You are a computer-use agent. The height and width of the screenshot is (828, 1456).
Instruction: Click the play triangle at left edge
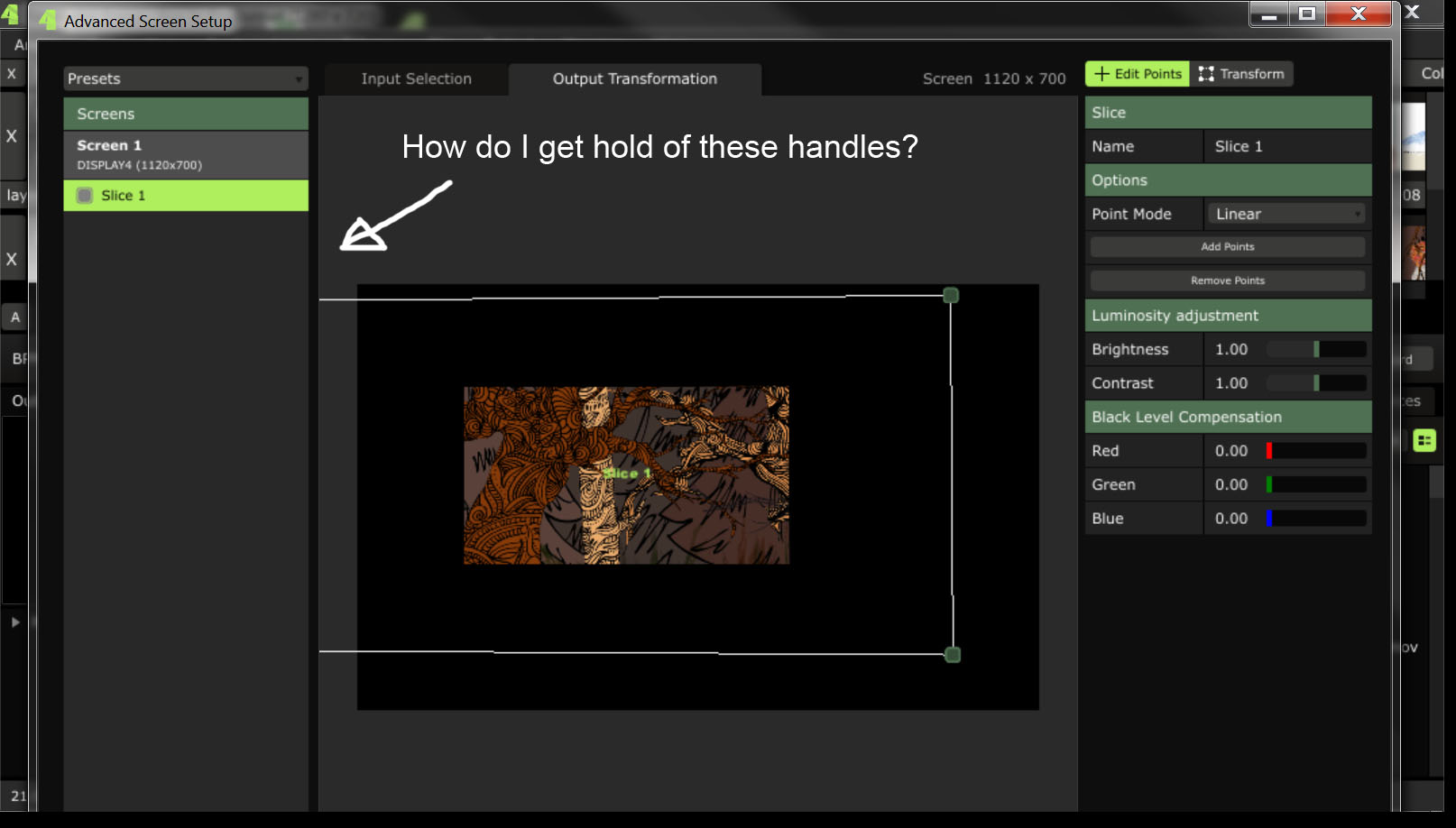pyautogui.click(x=15, y=622)
